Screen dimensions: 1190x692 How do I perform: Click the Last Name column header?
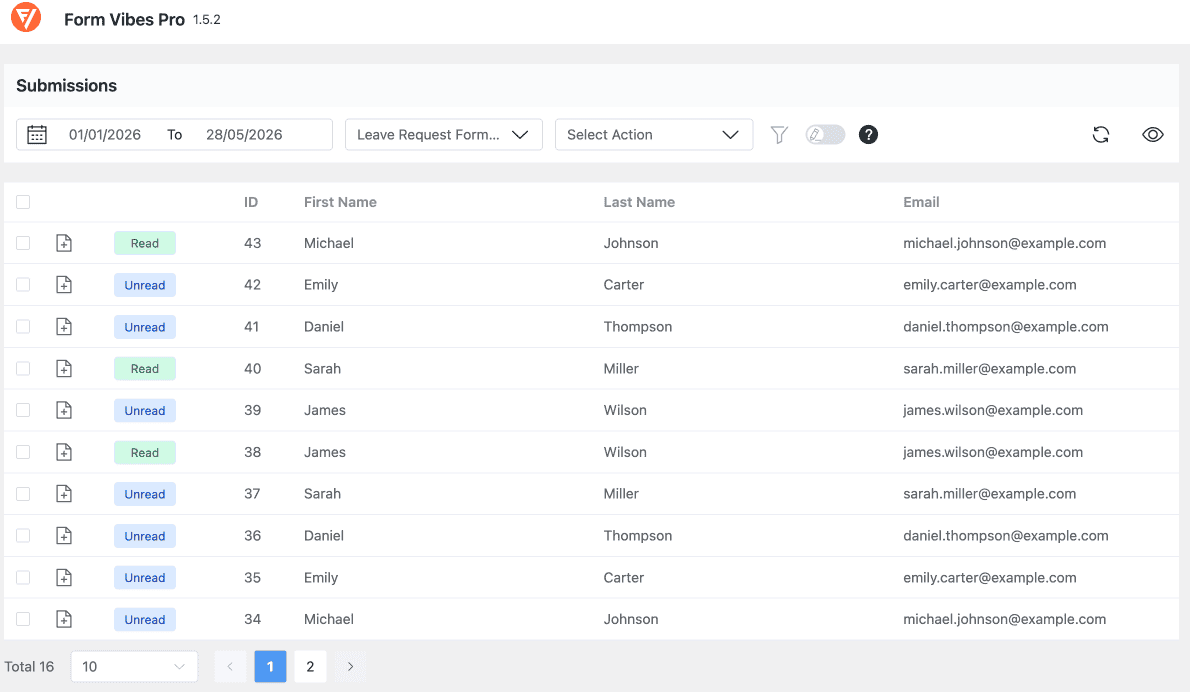[x=639, y=202]
